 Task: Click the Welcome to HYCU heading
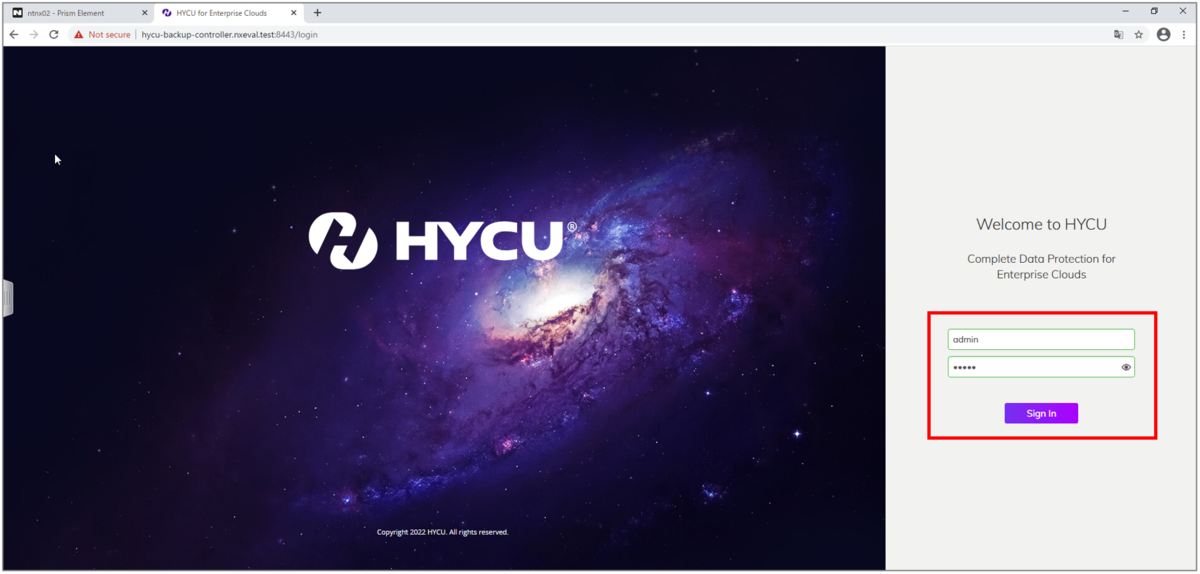pyautogui.click(x=1041, y=224)
